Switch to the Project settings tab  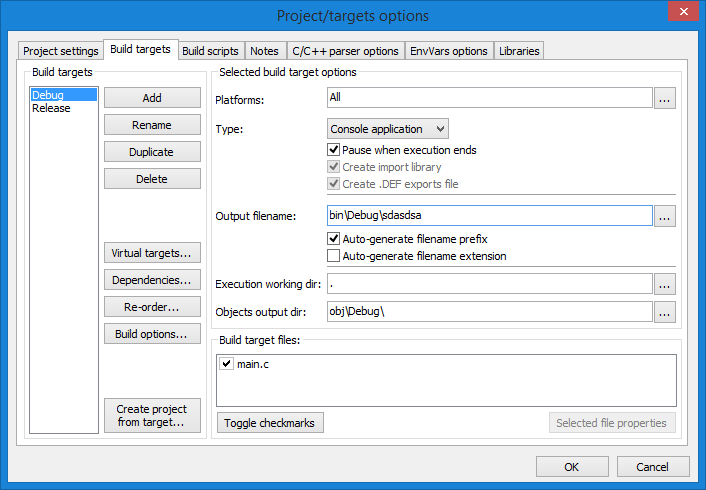click(61, 51)
